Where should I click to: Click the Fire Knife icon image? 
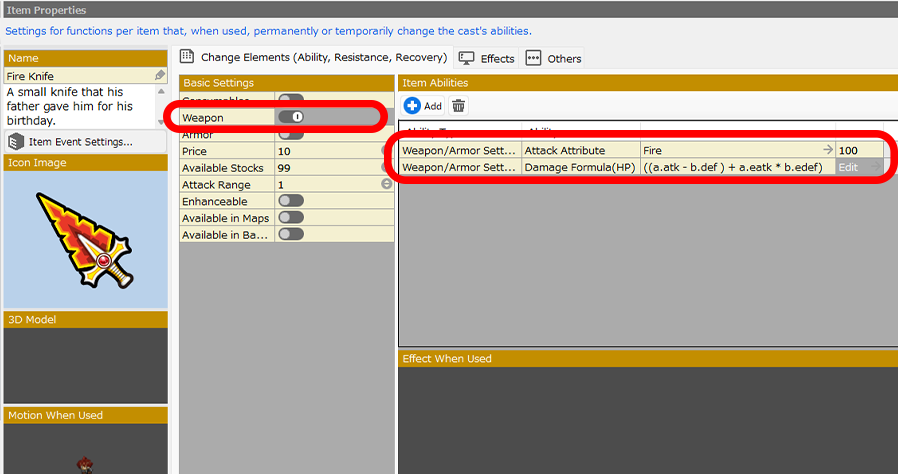click(x=85, y=238)
